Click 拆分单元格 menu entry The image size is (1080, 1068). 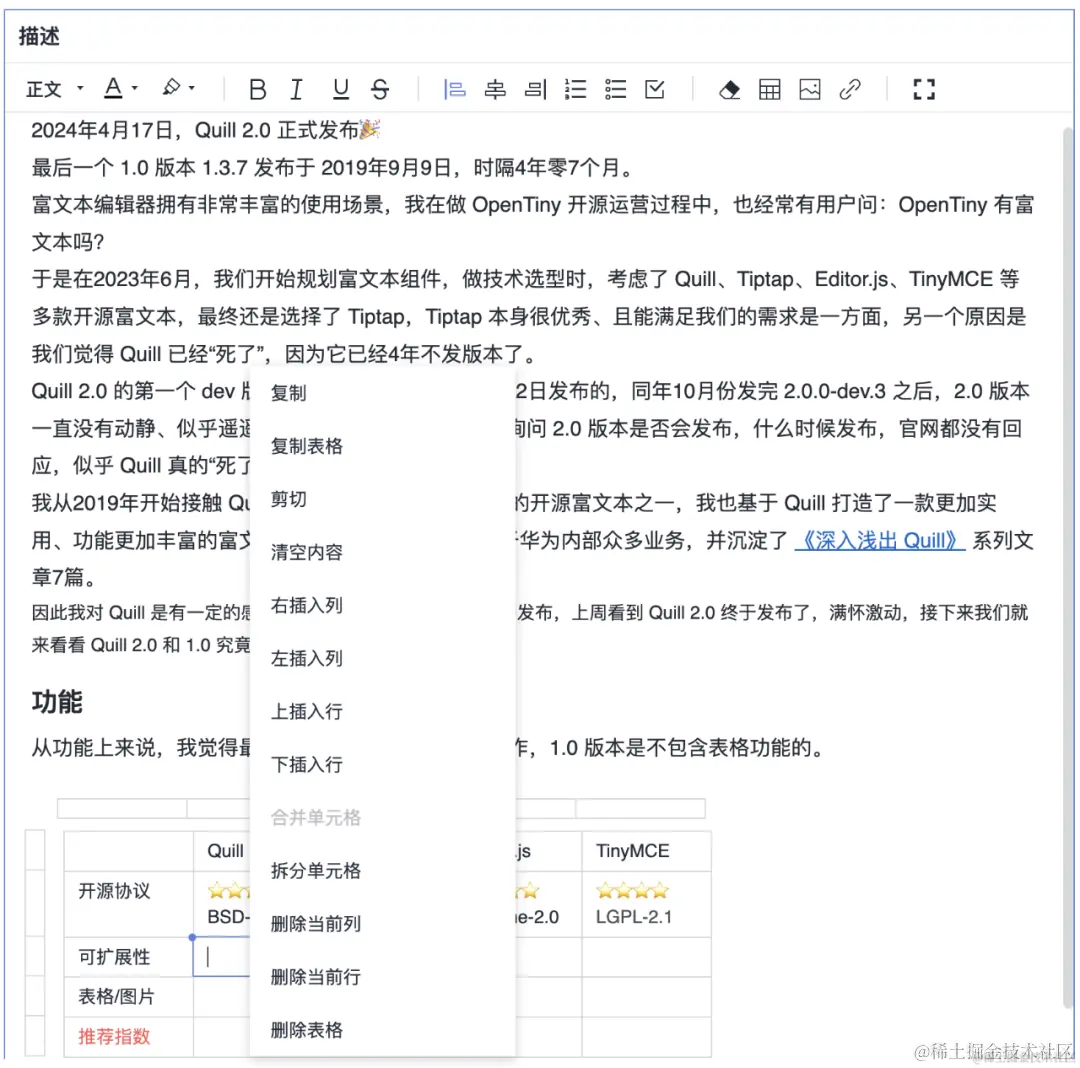382,871
